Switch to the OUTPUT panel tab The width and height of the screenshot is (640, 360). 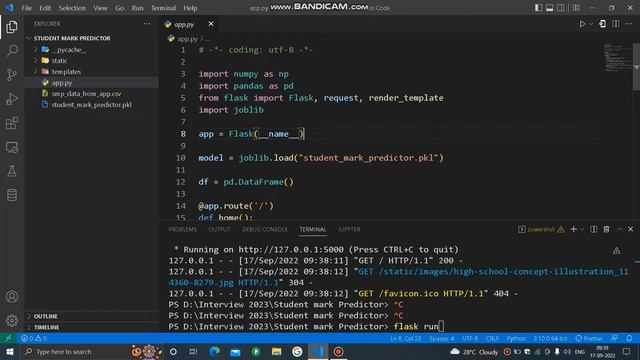coord(219,229)
